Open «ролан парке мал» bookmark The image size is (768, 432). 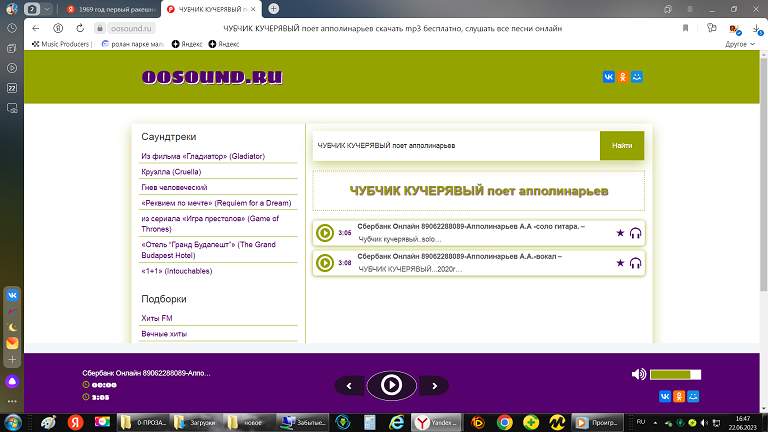pos(133,44)
